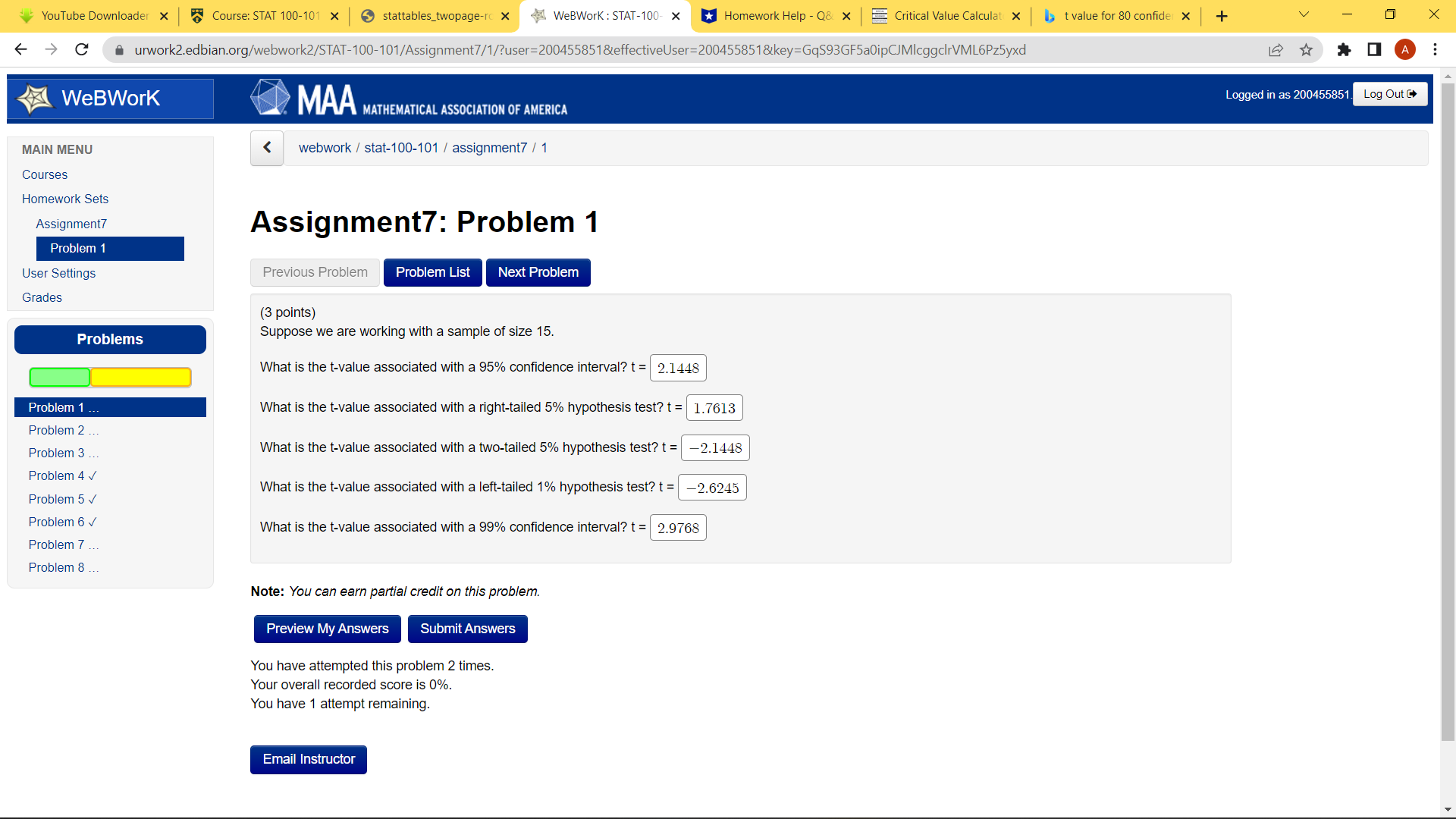This screenshot has width=1456, height=819.
Task: Click the bookmark star icon
Action: [1306, 50]
